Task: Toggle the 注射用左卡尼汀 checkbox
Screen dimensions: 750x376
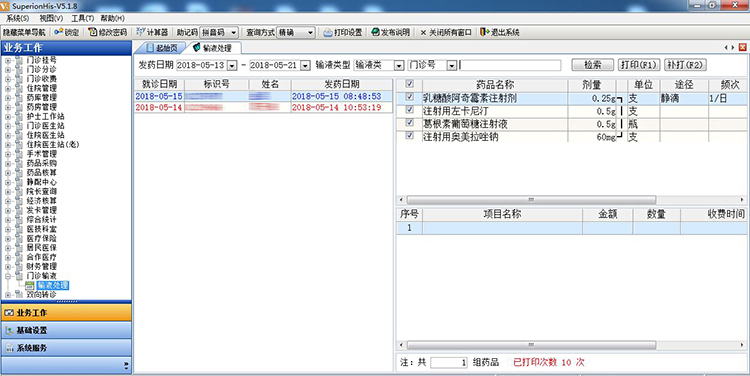Action: click(409, 110)
